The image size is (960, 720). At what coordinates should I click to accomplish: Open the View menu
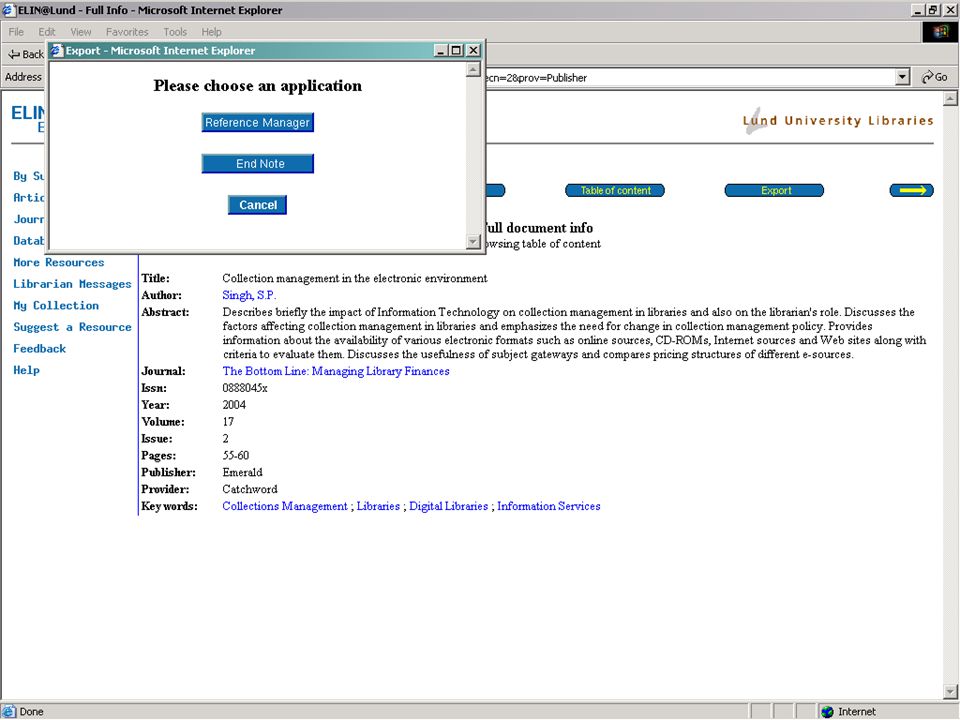coord(80,32)
